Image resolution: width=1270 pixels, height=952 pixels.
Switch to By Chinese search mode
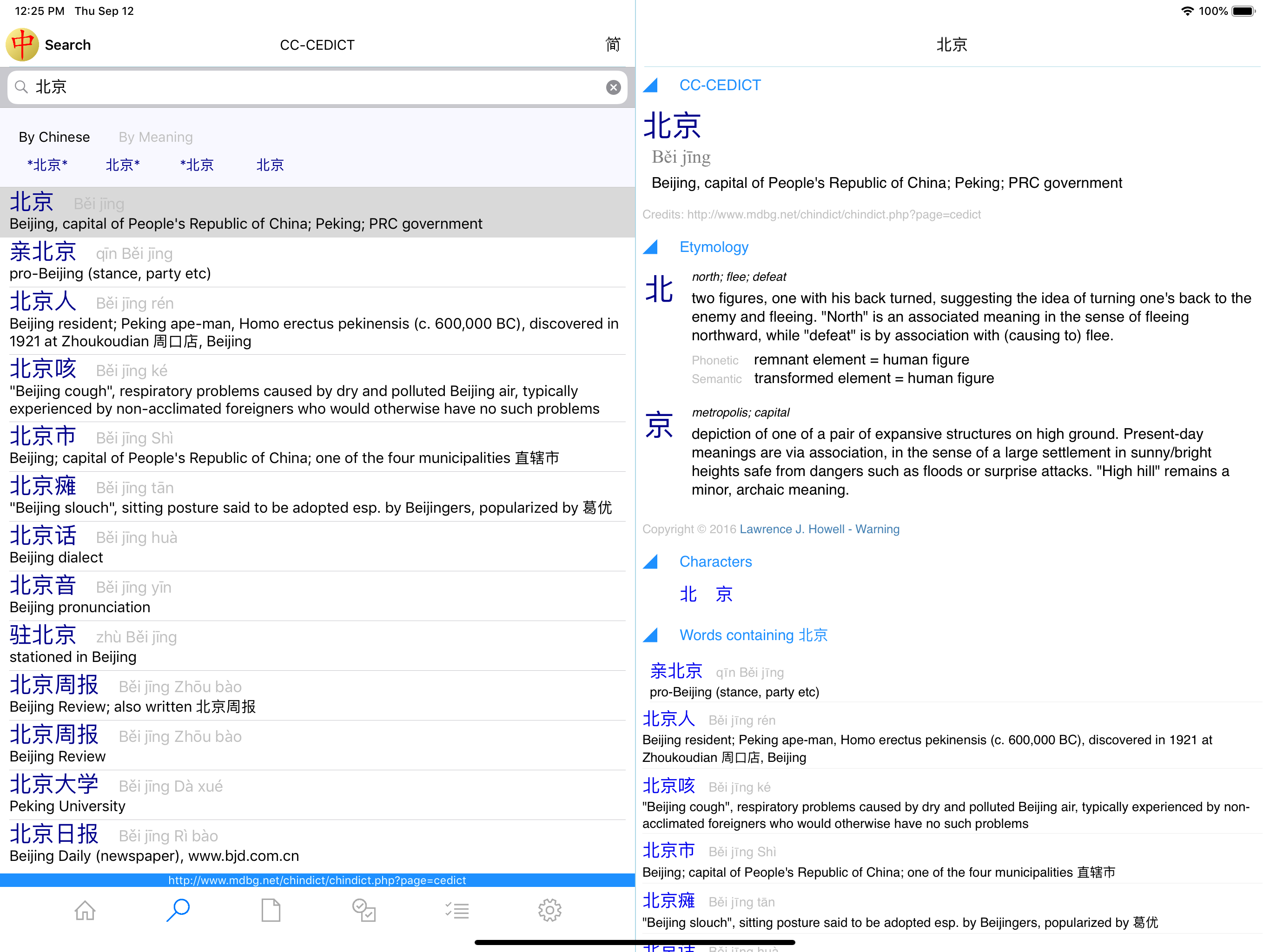coord(54,137)
